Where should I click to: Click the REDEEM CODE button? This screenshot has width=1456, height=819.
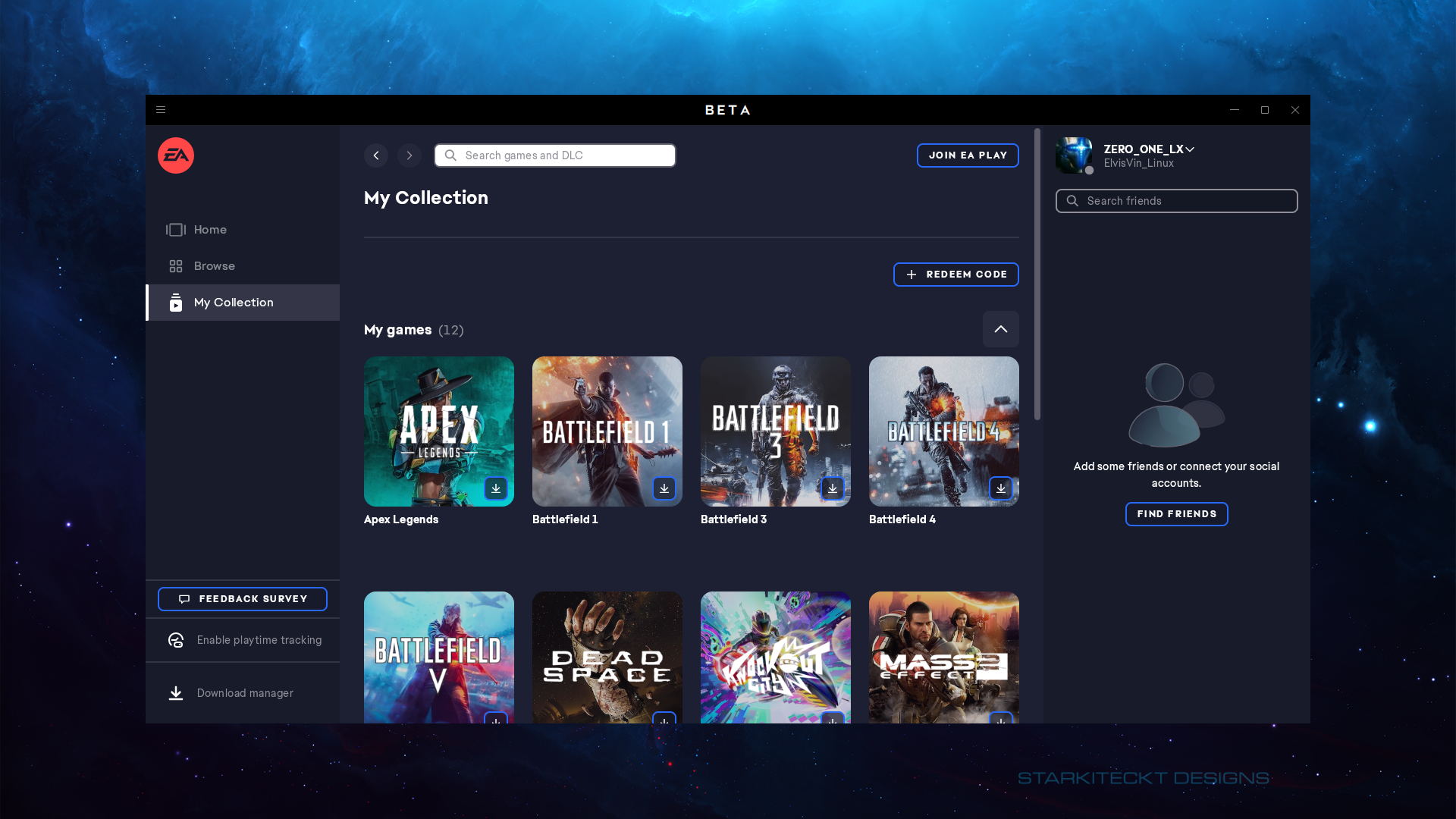pyautogui.click(x=955, y=274)
